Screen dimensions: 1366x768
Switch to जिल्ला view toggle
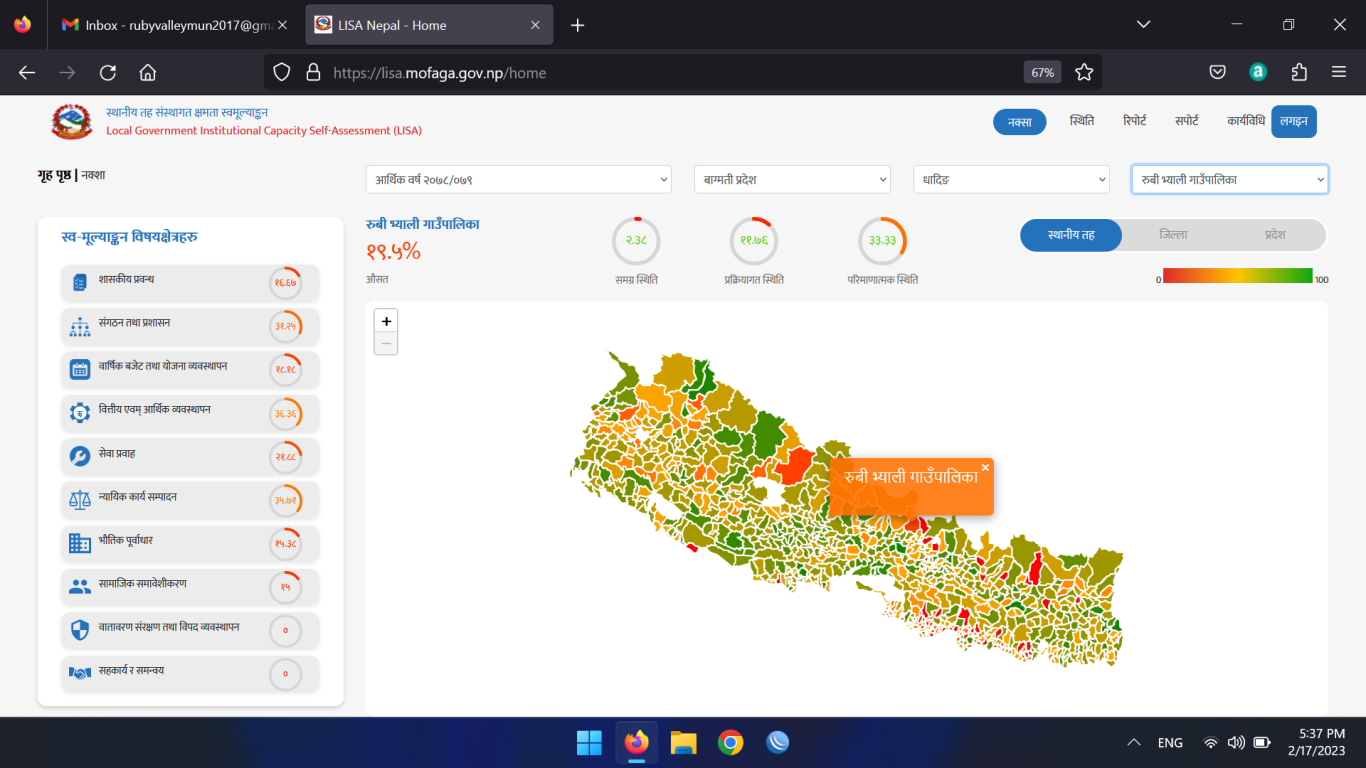pyautogui.click(x=1173, y=235)
